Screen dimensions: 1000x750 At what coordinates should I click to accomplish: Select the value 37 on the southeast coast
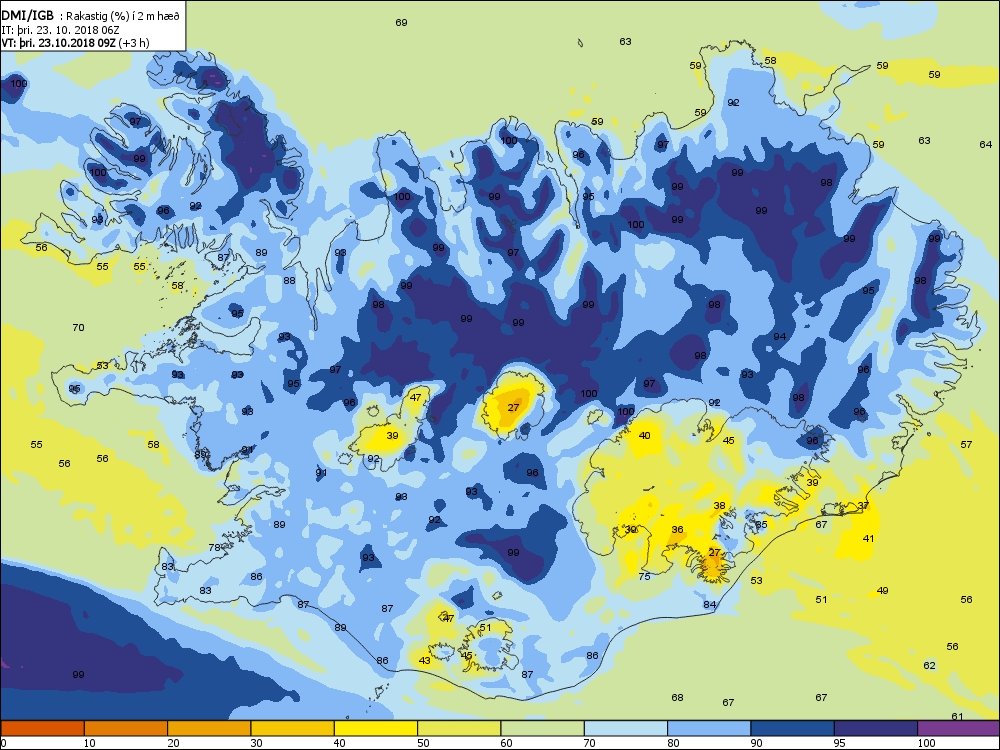(864, 505)
